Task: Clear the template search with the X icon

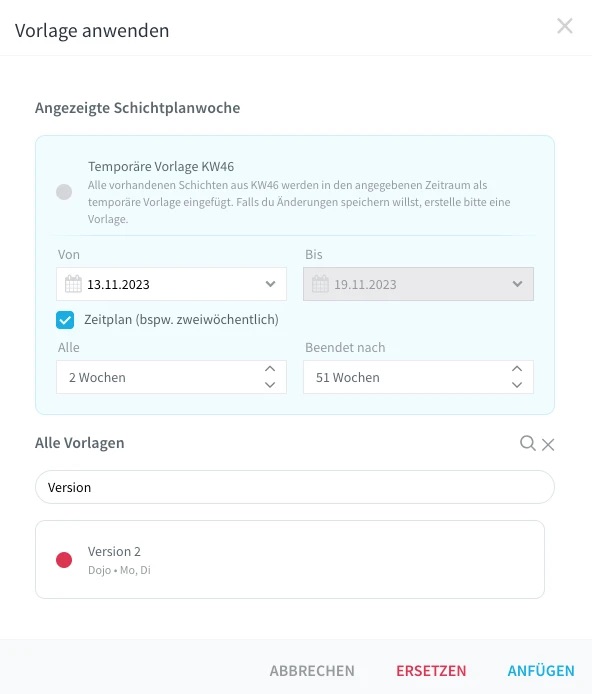Action: click(548, 444)
